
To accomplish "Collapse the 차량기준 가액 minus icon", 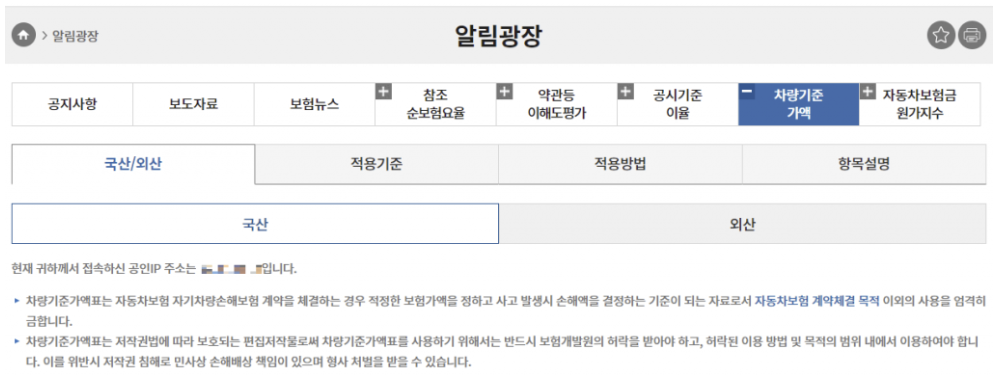I will pos(746,91).
